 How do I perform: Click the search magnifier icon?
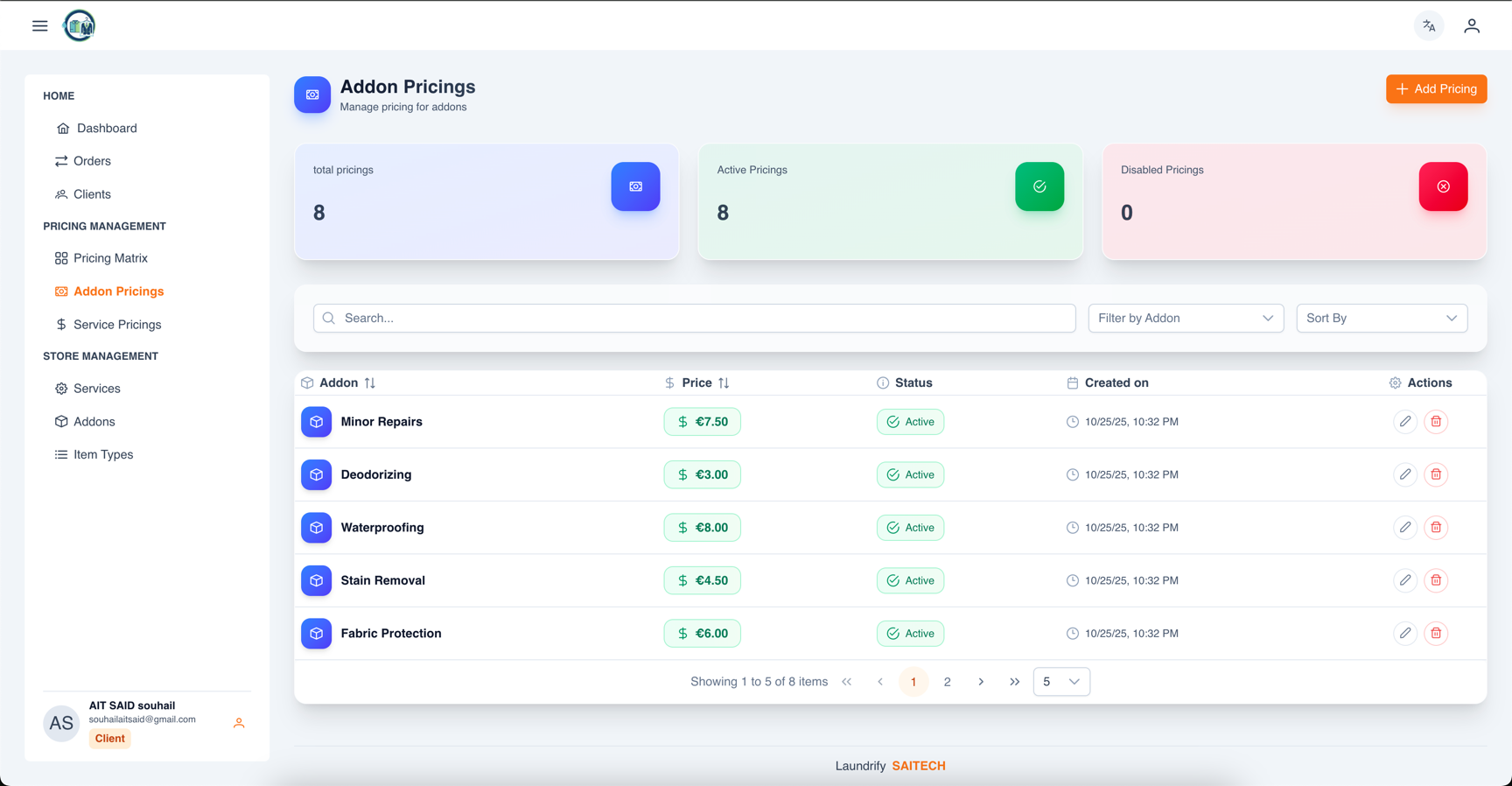(329, 319)
